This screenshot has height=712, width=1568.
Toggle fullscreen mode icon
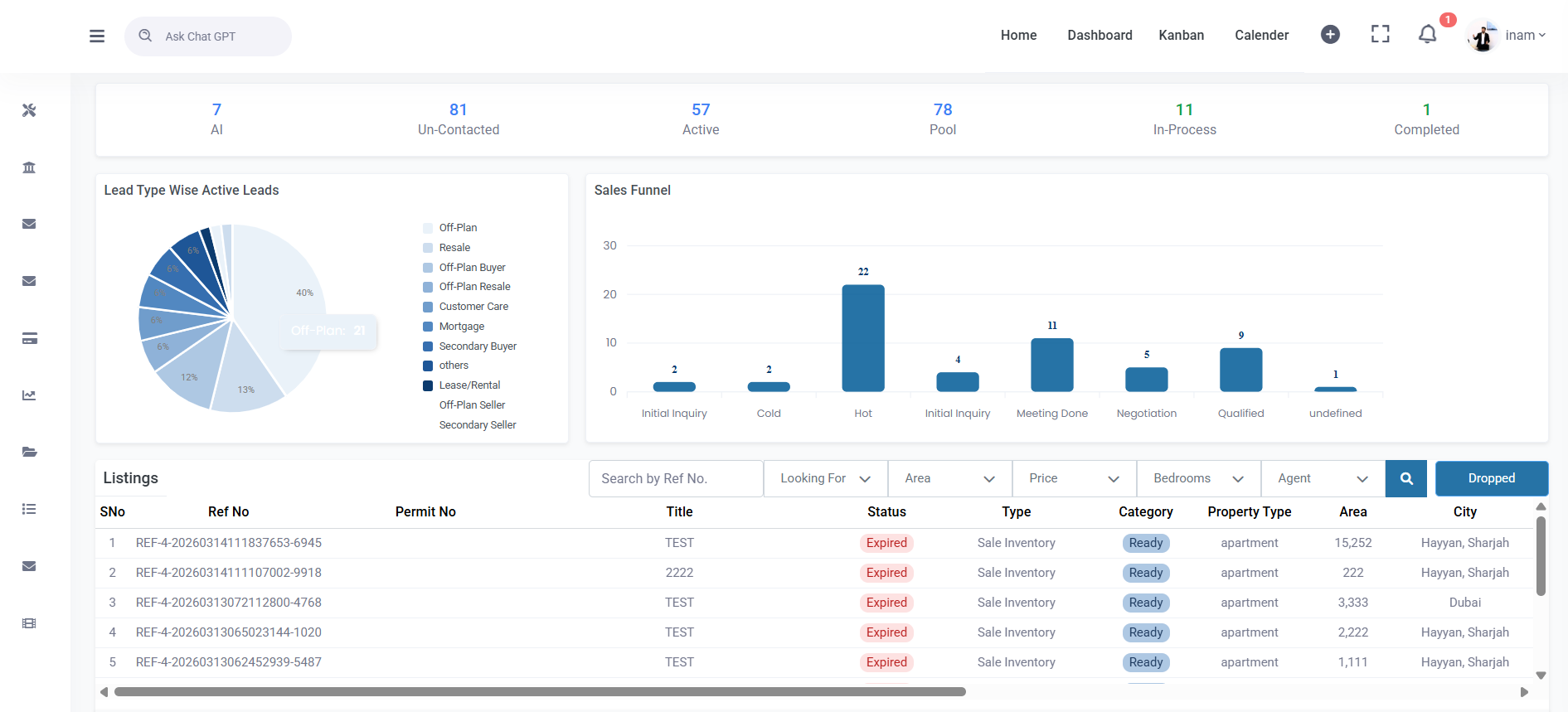click(x=1380, y=34)
